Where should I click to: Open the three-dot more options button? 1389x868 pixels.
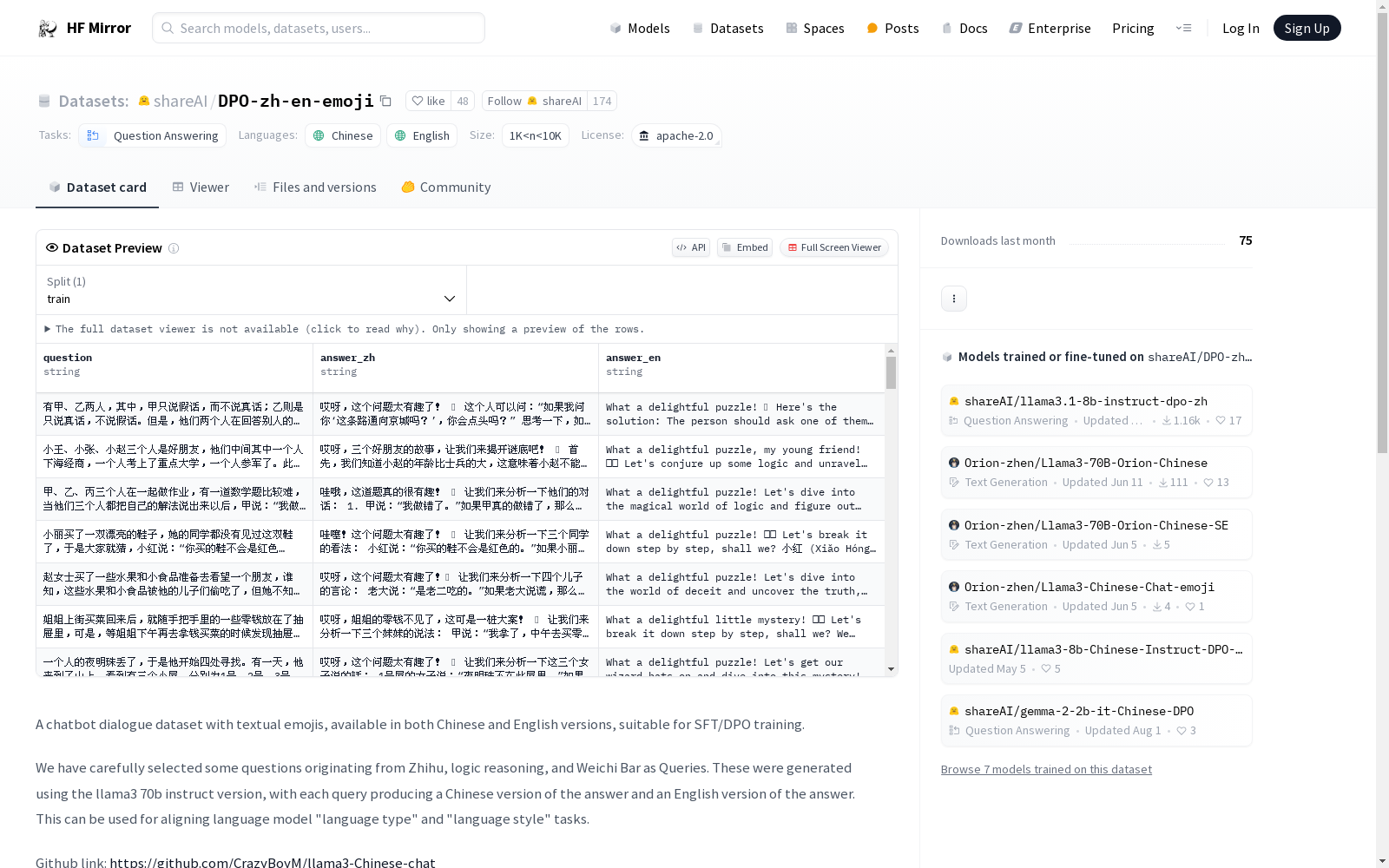coord(953,299)
